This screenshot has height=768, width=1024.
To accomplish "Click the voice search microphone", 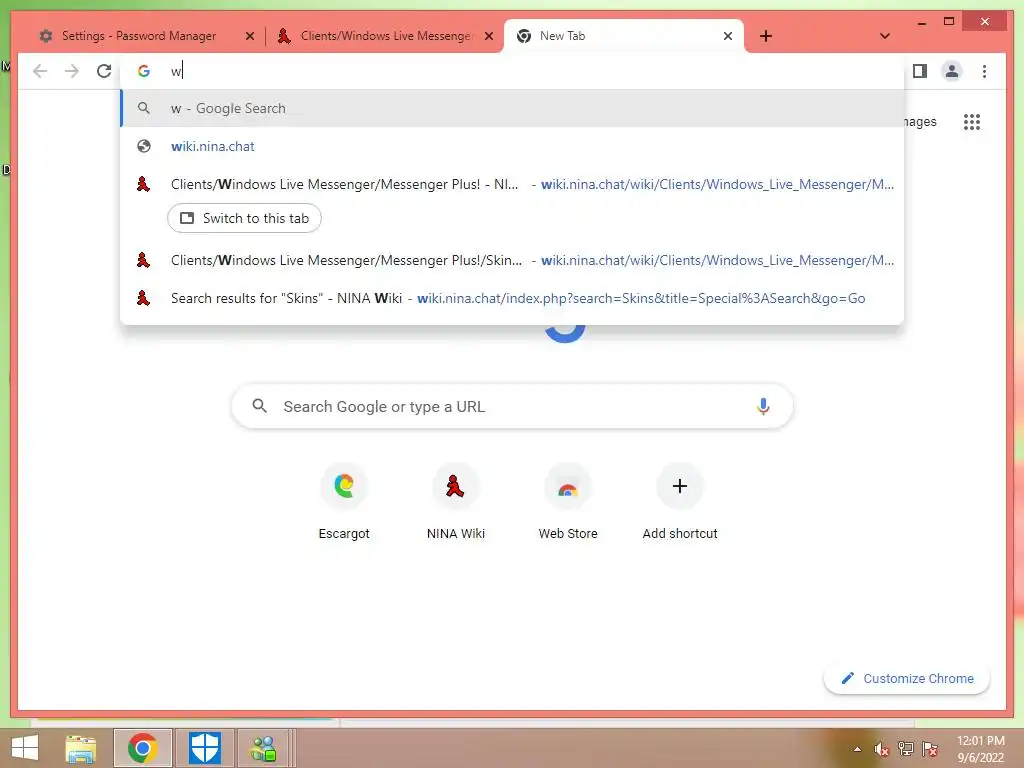I will coord(763,406).
